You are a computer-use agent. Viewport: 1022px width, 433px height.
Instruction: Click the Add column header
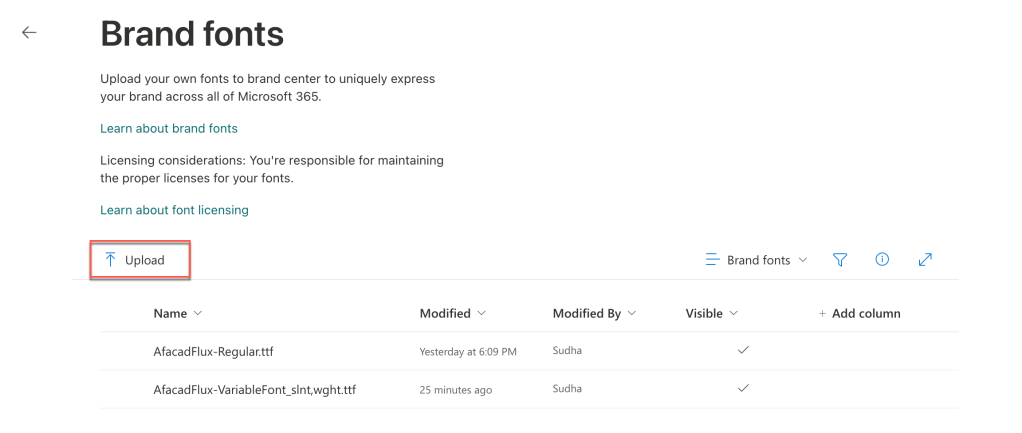865,314
